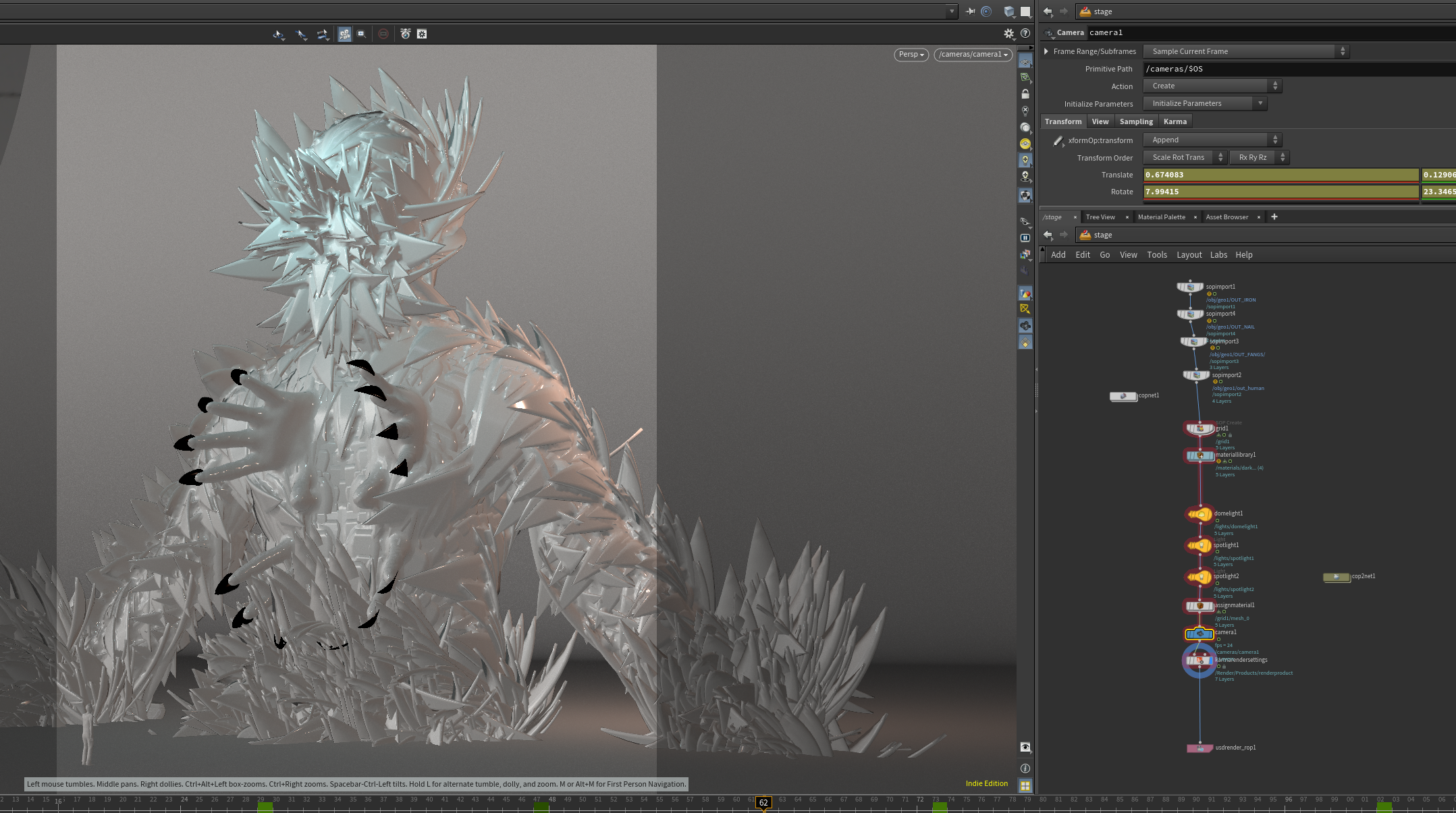Click the usdrender_rop1 node
Screen dimensions: 1456x813
tap(1199, 748)
